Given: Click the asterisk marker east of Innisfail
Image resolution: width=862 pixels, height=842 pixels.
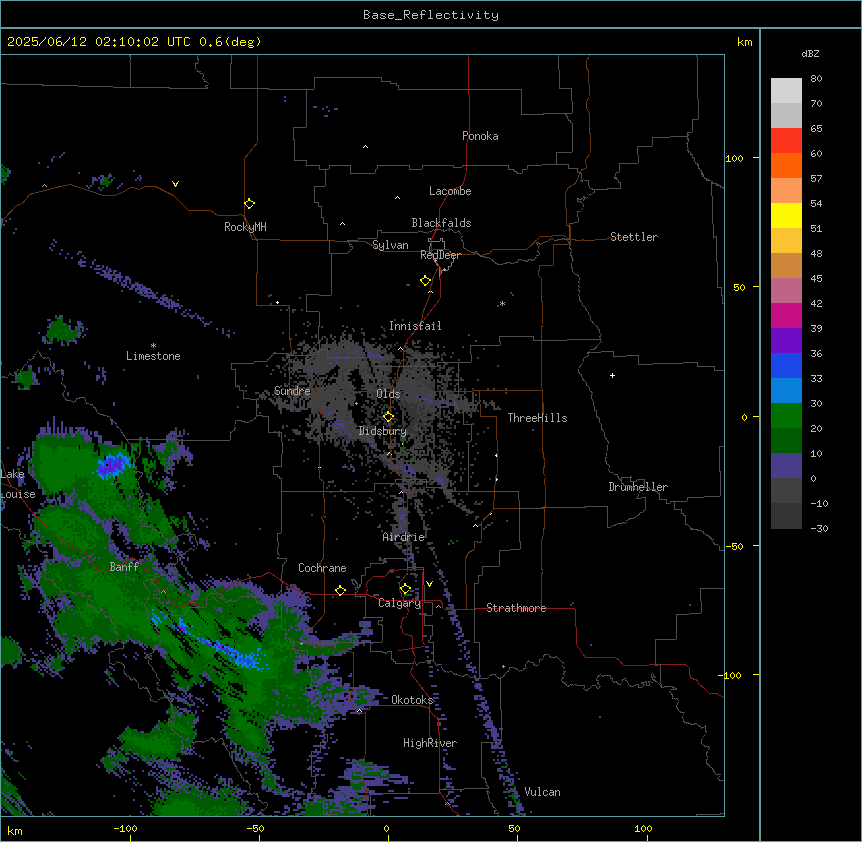Looking at the screenshot, I should point(502,303).
